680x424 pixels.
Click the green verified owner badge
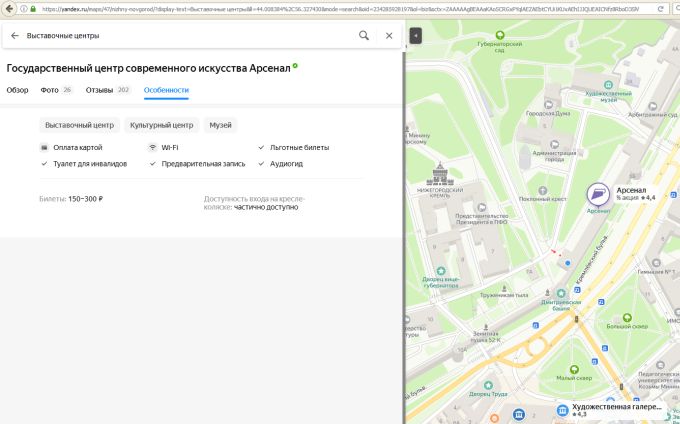point(295,66)
